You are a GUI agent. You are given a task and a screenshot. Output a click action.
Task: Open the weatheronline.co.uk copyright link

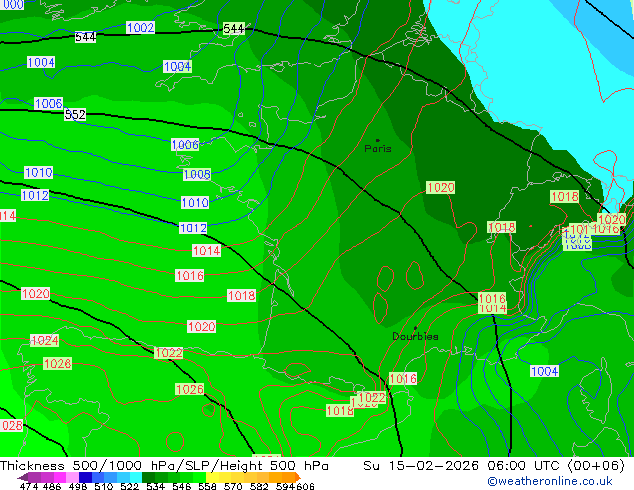pyautogui.click(x=549, y=481)
